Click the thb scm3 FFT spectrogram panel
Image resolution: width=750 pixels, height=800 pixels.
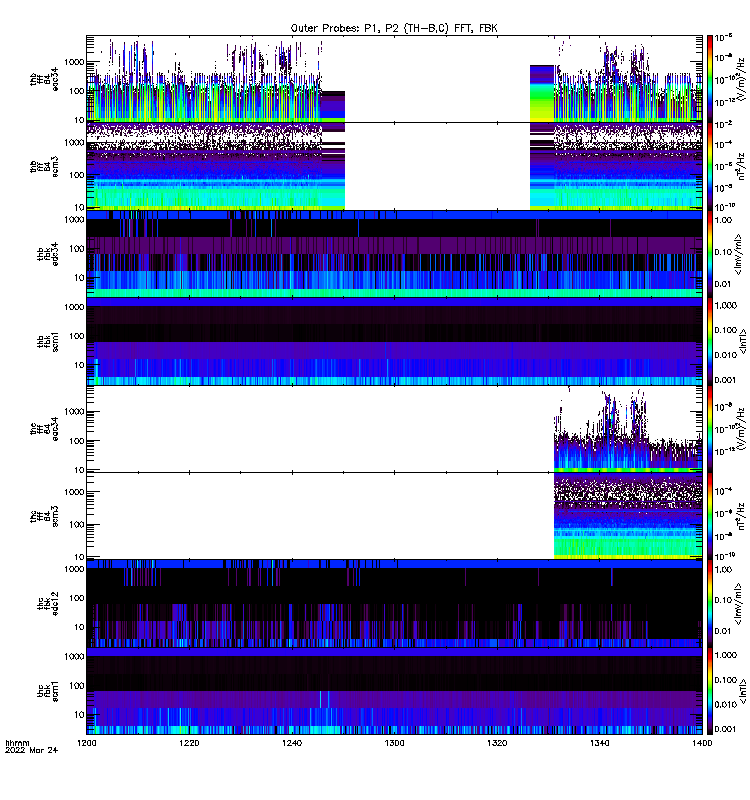point(394,166)
